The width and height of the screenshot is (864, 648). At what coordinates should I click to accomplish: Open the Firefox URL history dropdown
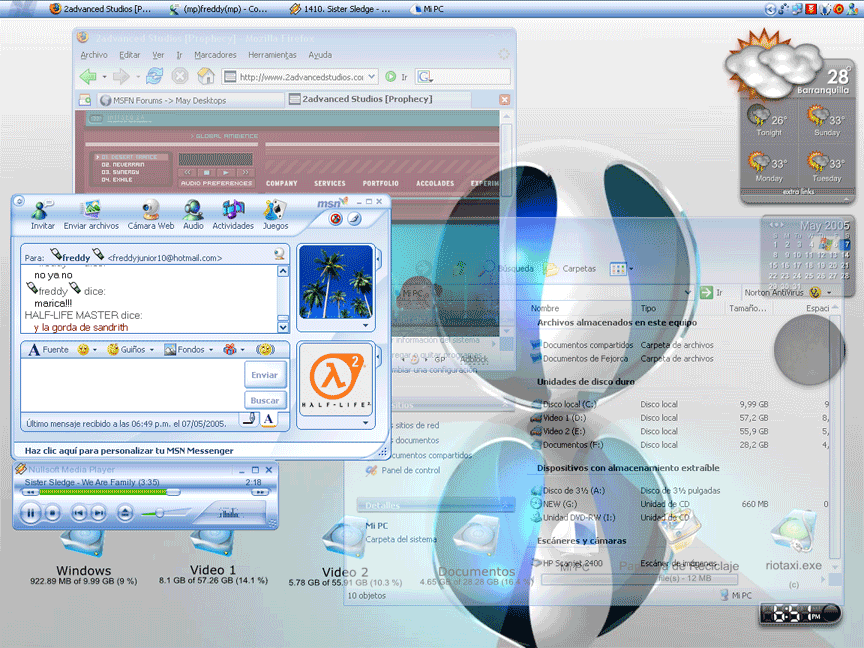coord(372,77)
